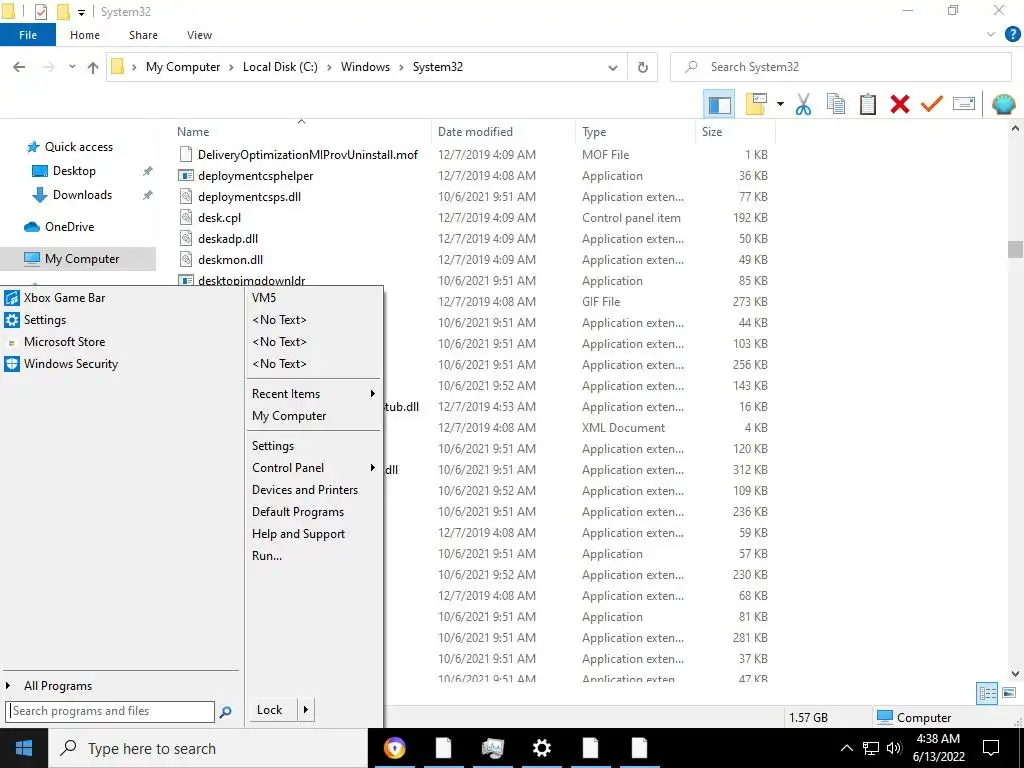Open the Share ribbon tab

(x=143, y=35)
